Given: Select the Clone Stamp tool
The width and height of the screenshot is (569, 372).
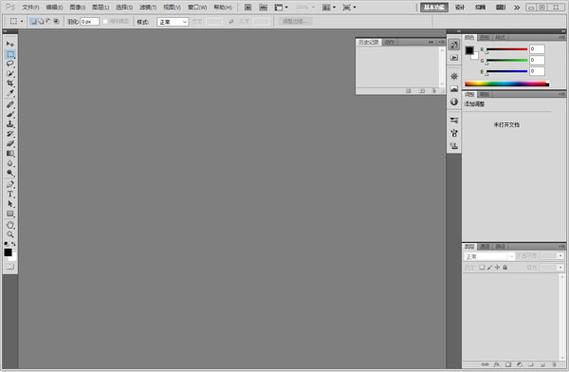Looking at the screenshot, I should (x=10, y=124).
